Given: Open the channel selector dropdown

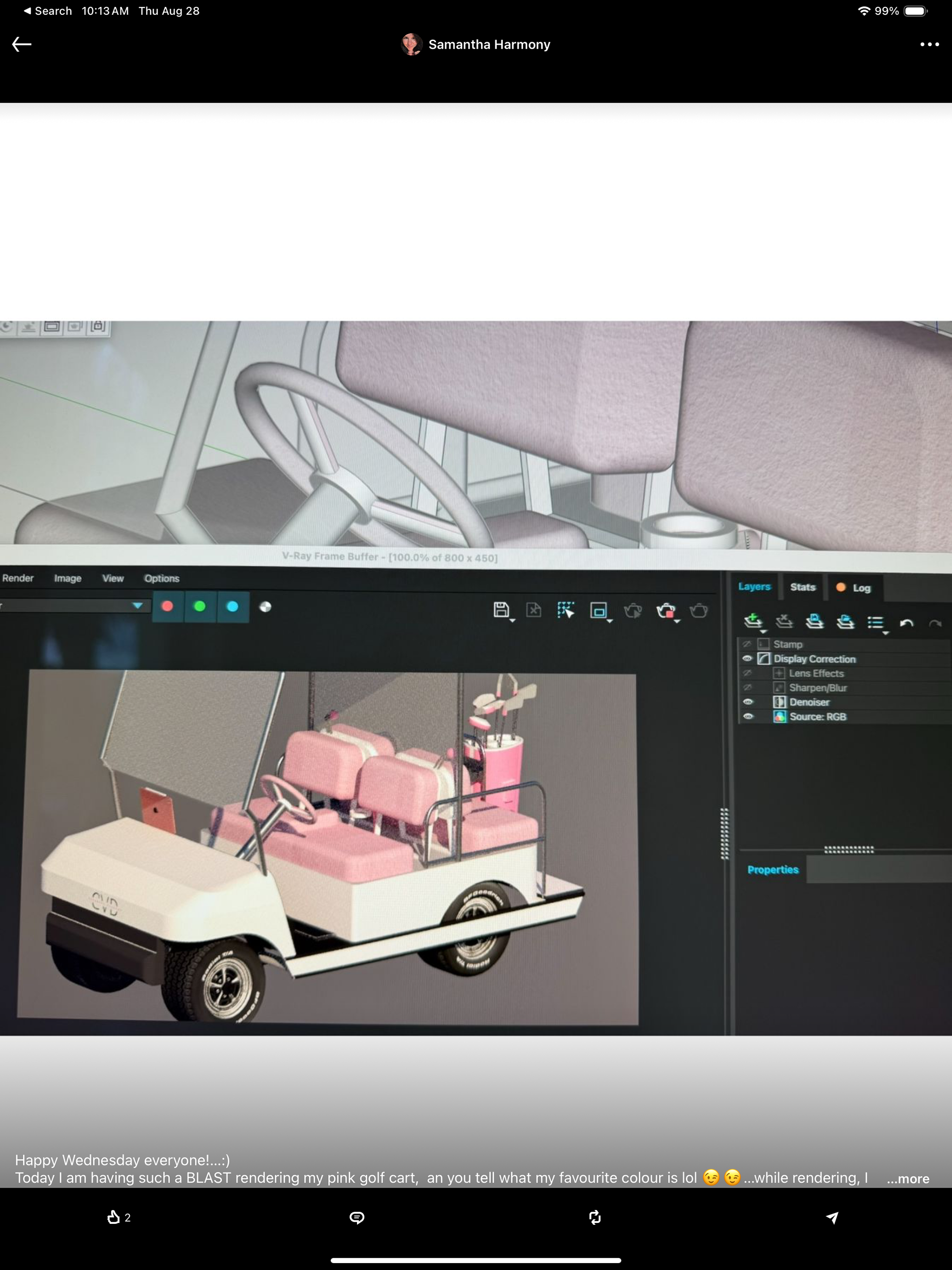Looking at the screenshot, I should point(137,606).
